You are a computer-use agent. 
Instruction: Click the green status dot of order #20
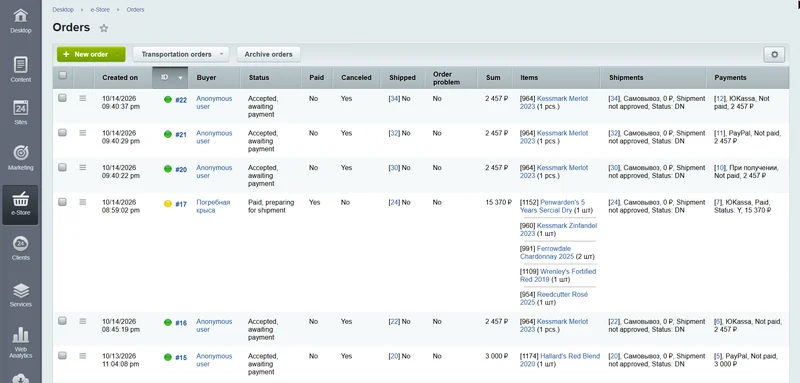coord(167,169)
